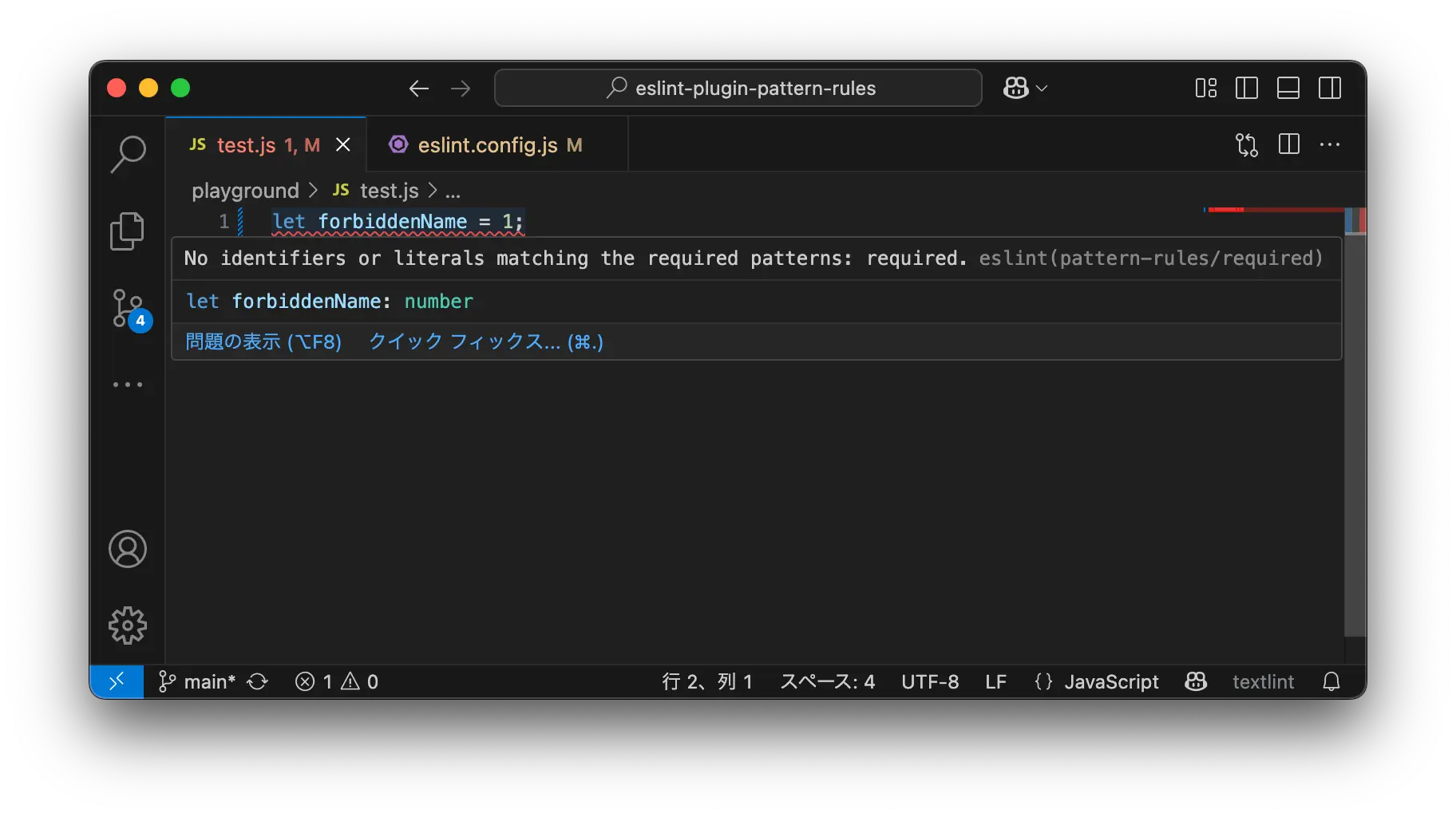Change line ending via LF
1456x817 pixels.
tap(995, 681)
